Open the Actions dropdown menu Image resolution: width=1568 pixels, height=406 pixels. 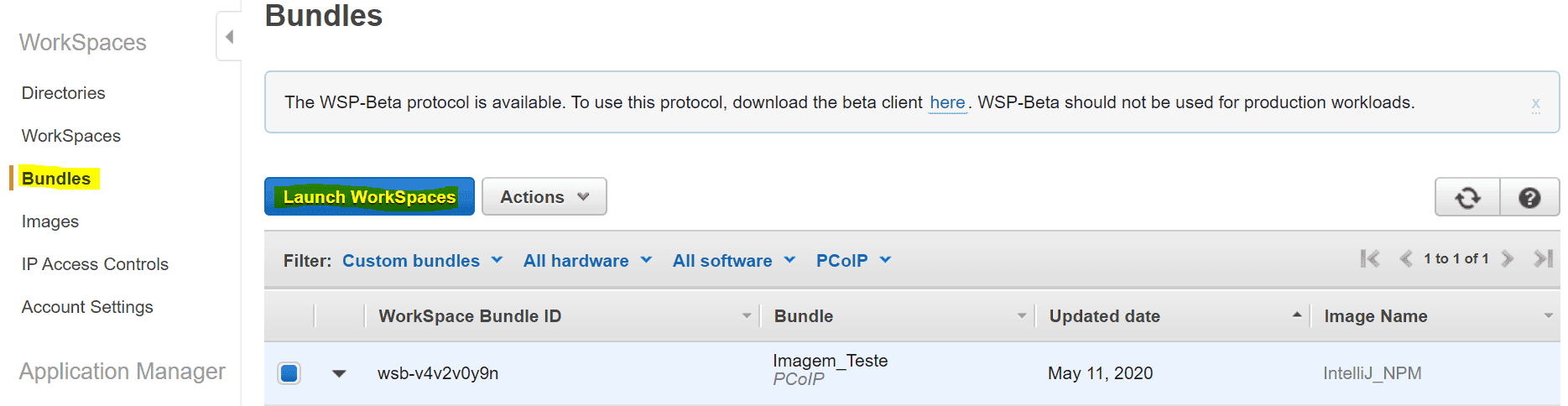544,197
